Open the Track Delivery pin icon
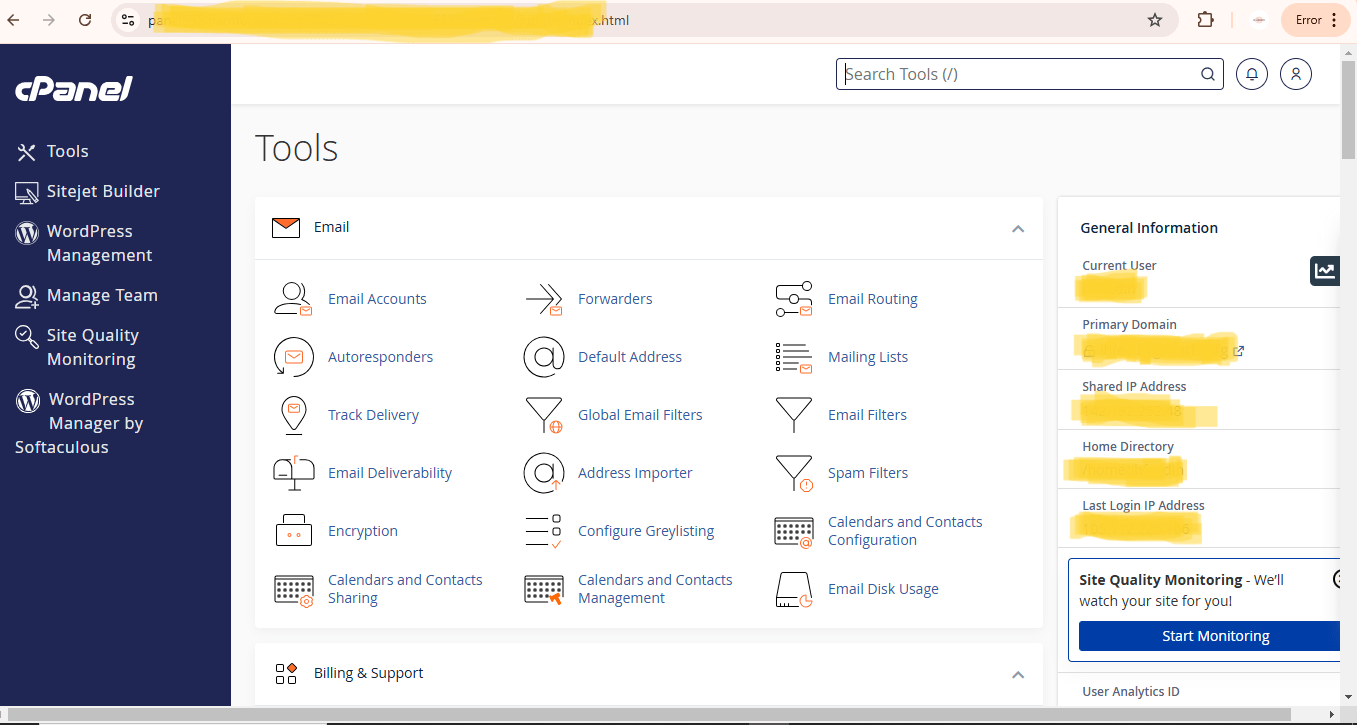Image resolution: width=1357 pixels, height=725 pixels. tap(293, 415)
